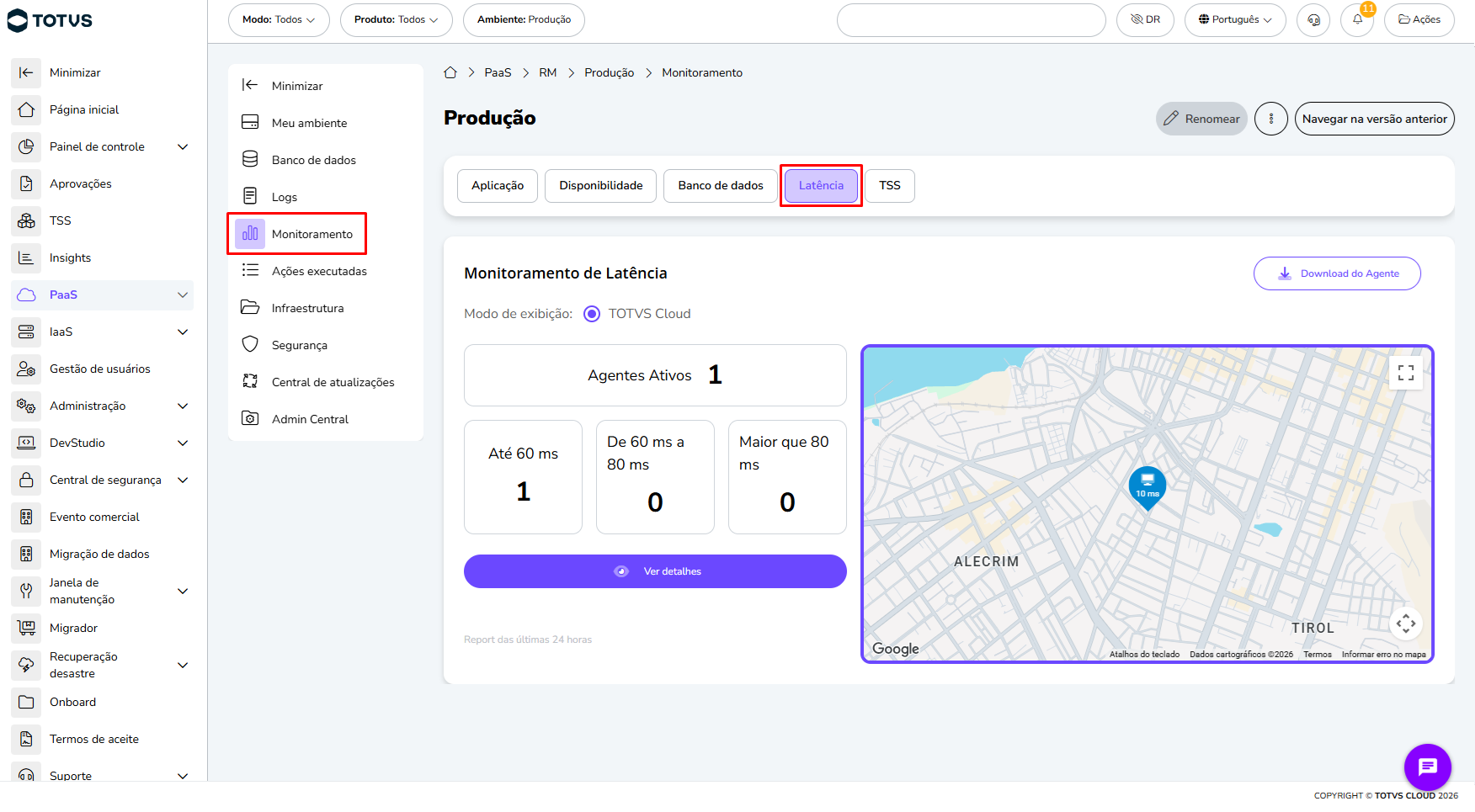Open the Insights chart icon
This screenshot has height=812, width=1475.
pyautogui.click(x=26, y=257)
